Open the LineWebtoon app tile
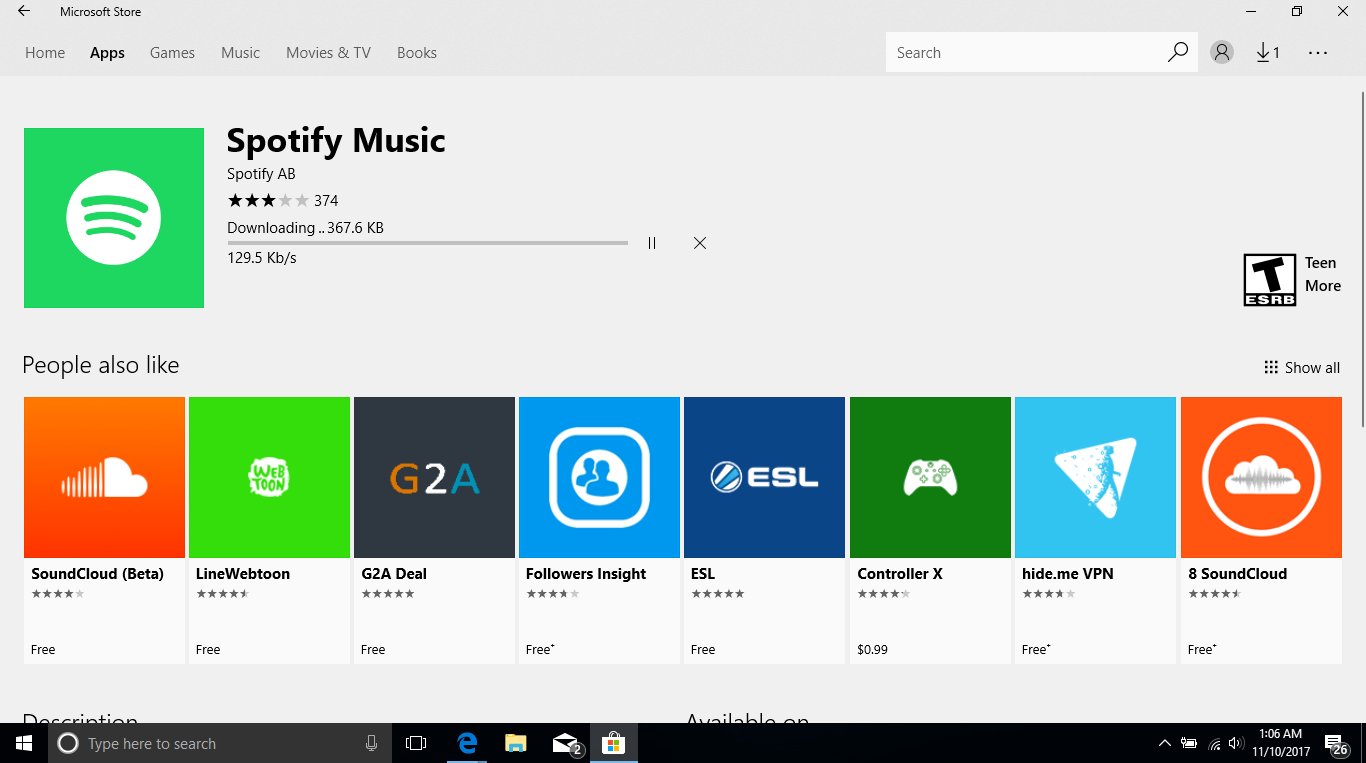 pos(269,530)
